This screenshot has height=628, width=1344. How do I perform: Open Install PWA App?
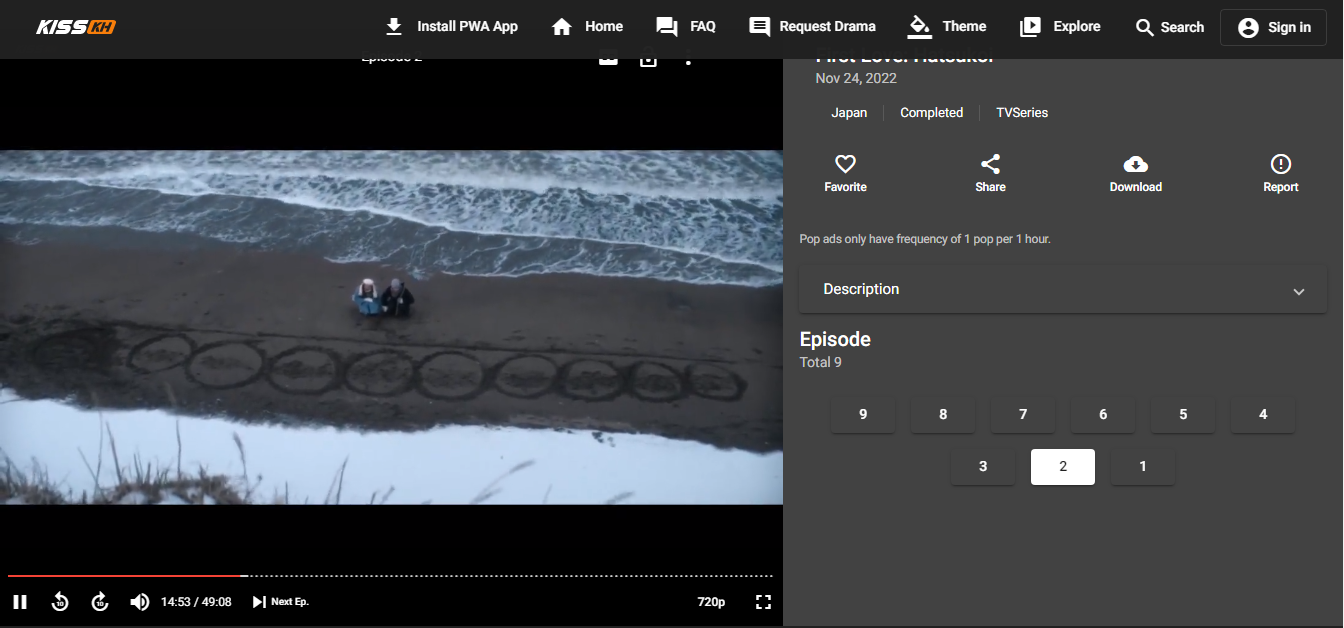tap(451, 27)
